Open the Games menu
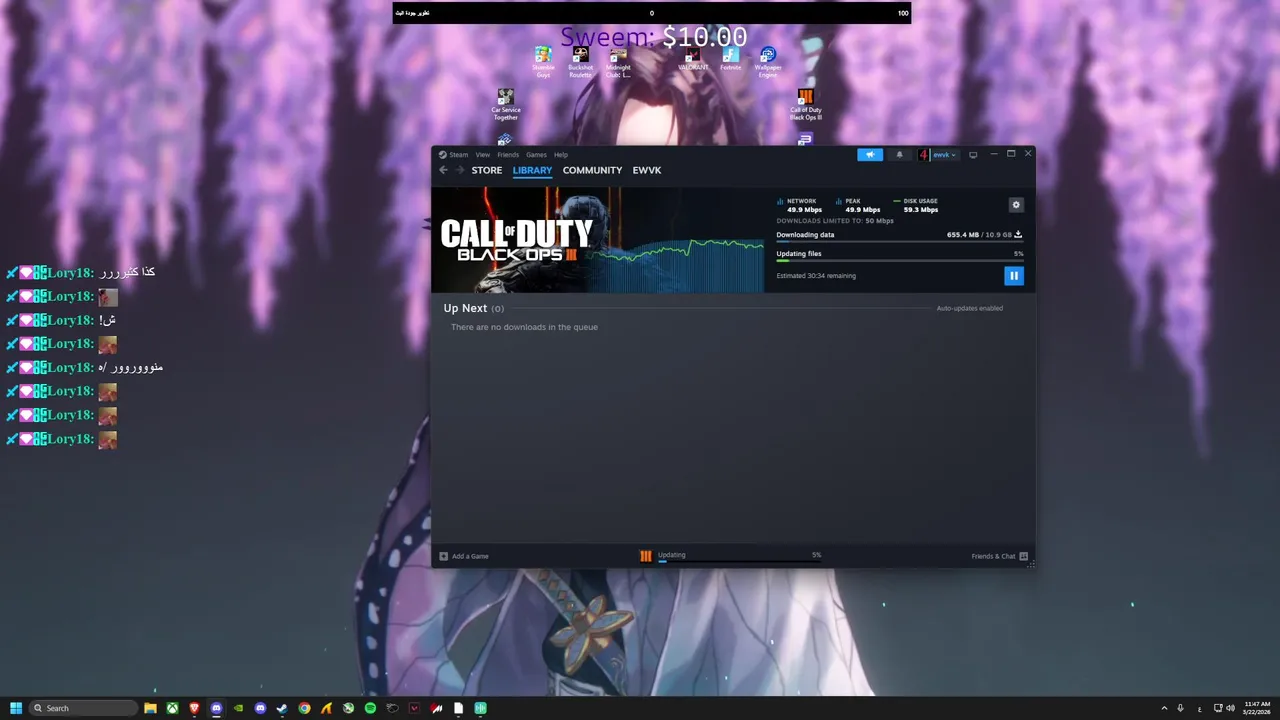 click(536, 155)
